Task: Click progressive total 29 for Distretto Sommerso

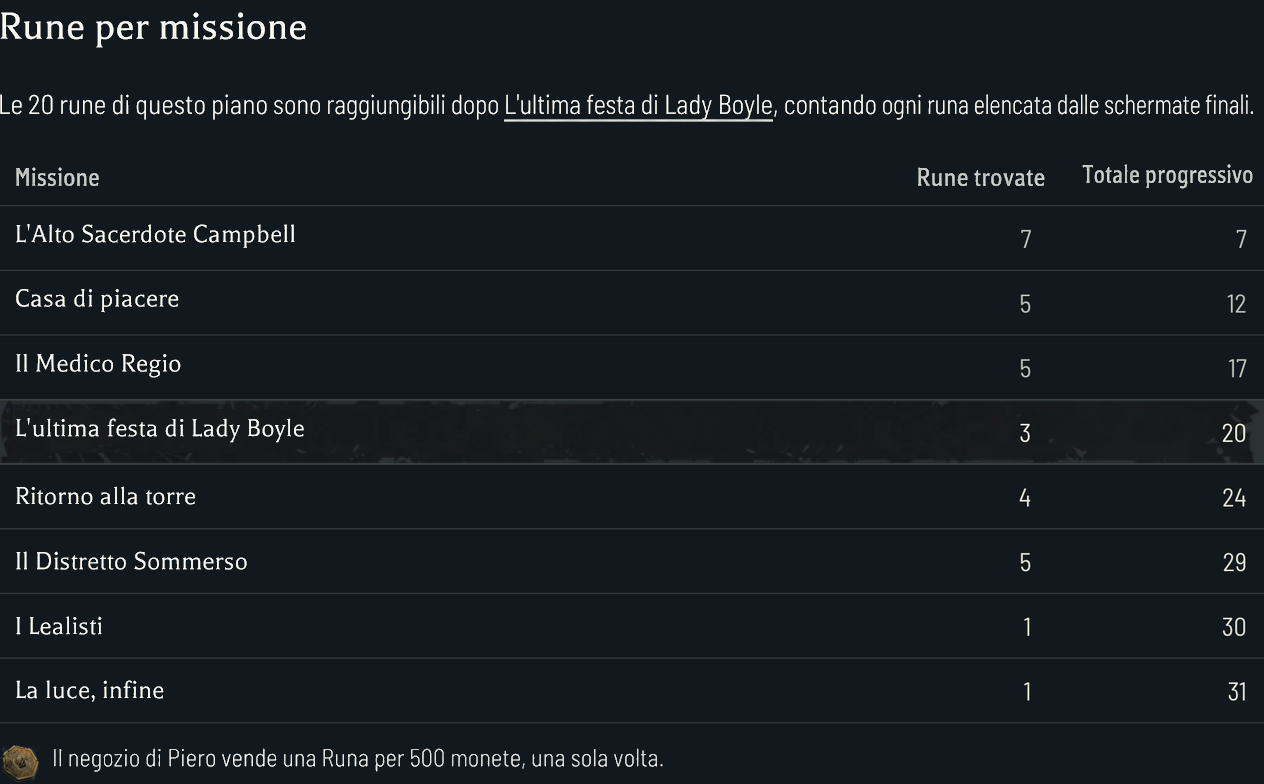Action: pyautogui.click(x=1234, y=562)
